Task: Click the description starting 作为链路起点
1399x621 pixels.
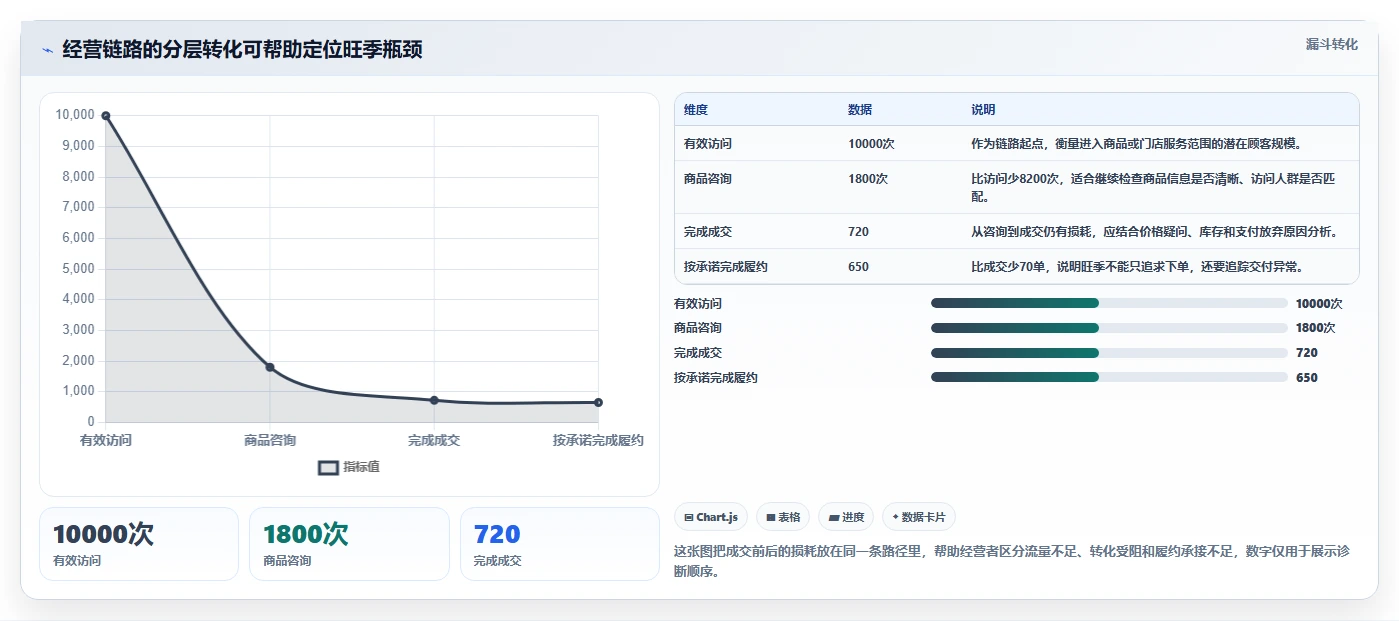Action: [x=1136, y=144]
